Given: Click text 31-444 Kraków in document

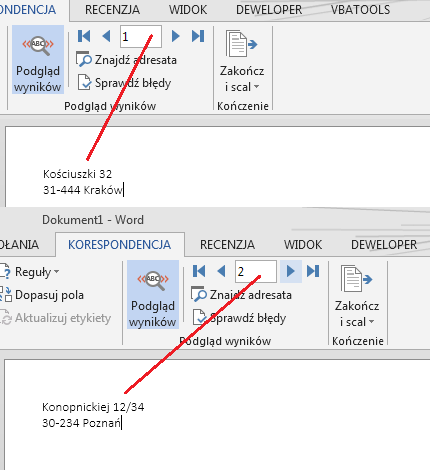Looking at the screenshot, I should coord(83,190).
